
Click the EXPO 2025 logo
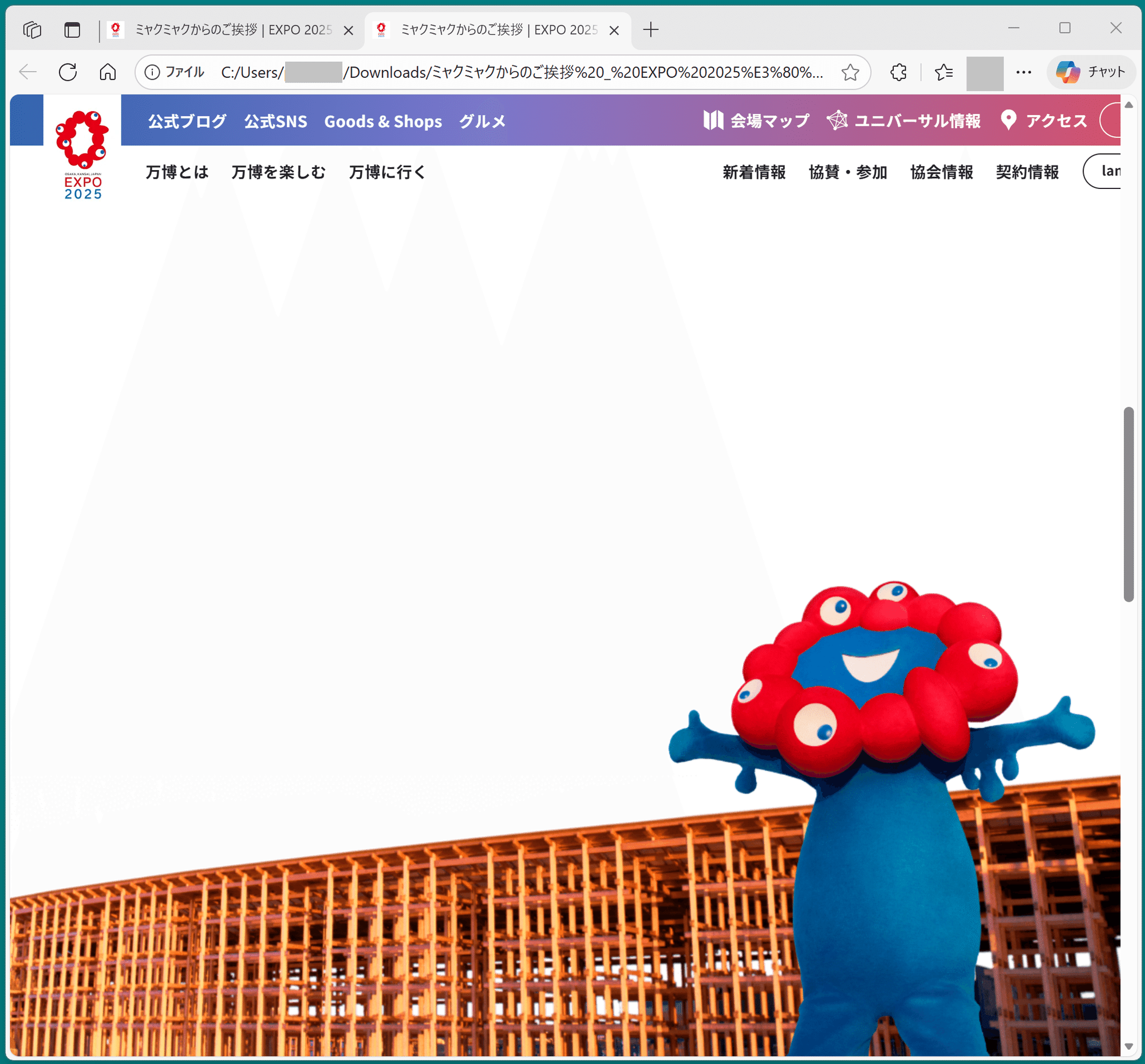82,154
